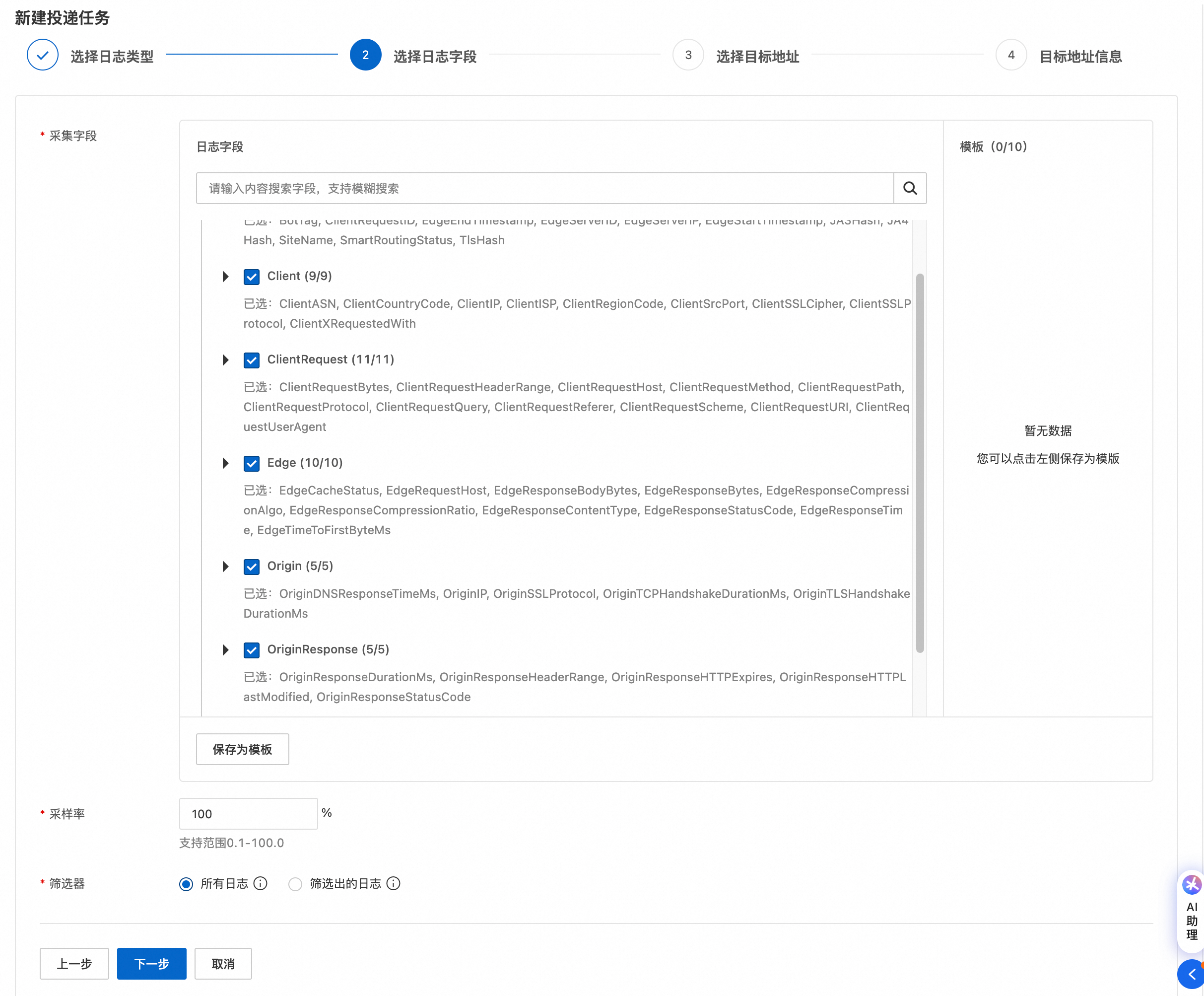This screenshot has width=1204, height=996.
Task: Click the 目标地址信息 step label
Action: pyautogui.click(x=1081, y=56)
